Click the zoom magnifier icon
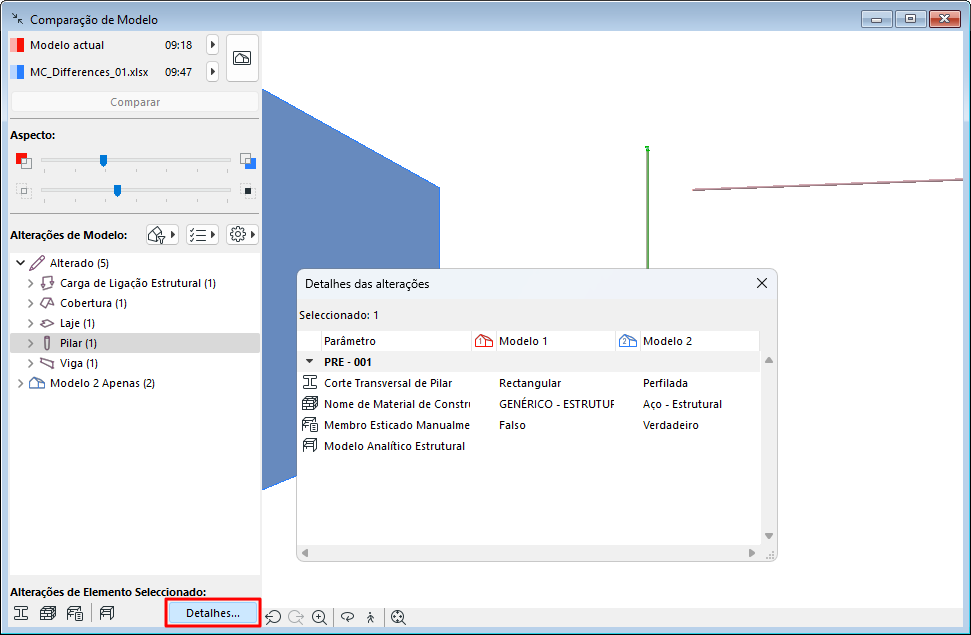 [320, 617]
